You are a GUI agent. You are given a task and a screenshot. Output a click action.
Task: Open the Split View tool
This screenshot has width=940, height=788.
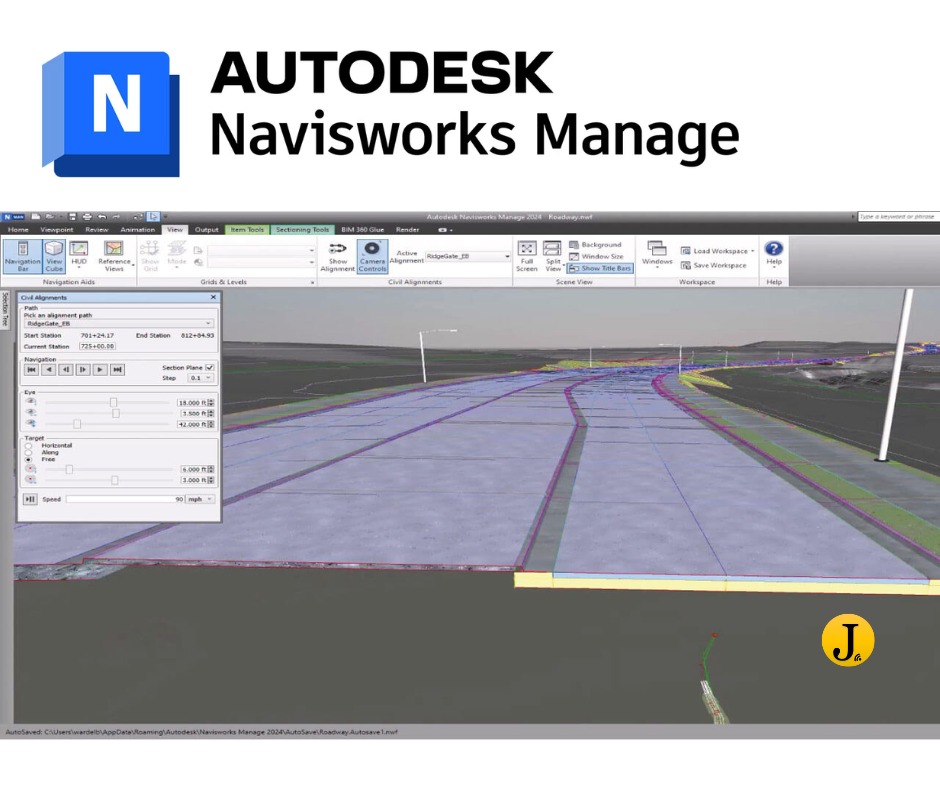pos(553,256)
